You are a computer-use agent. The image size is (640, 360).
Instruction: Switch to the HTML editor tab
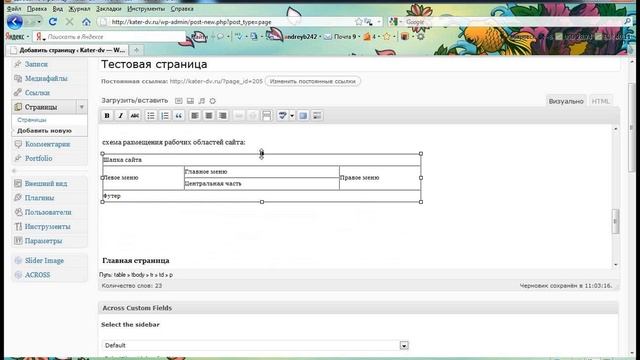click(x=600, y=101)
